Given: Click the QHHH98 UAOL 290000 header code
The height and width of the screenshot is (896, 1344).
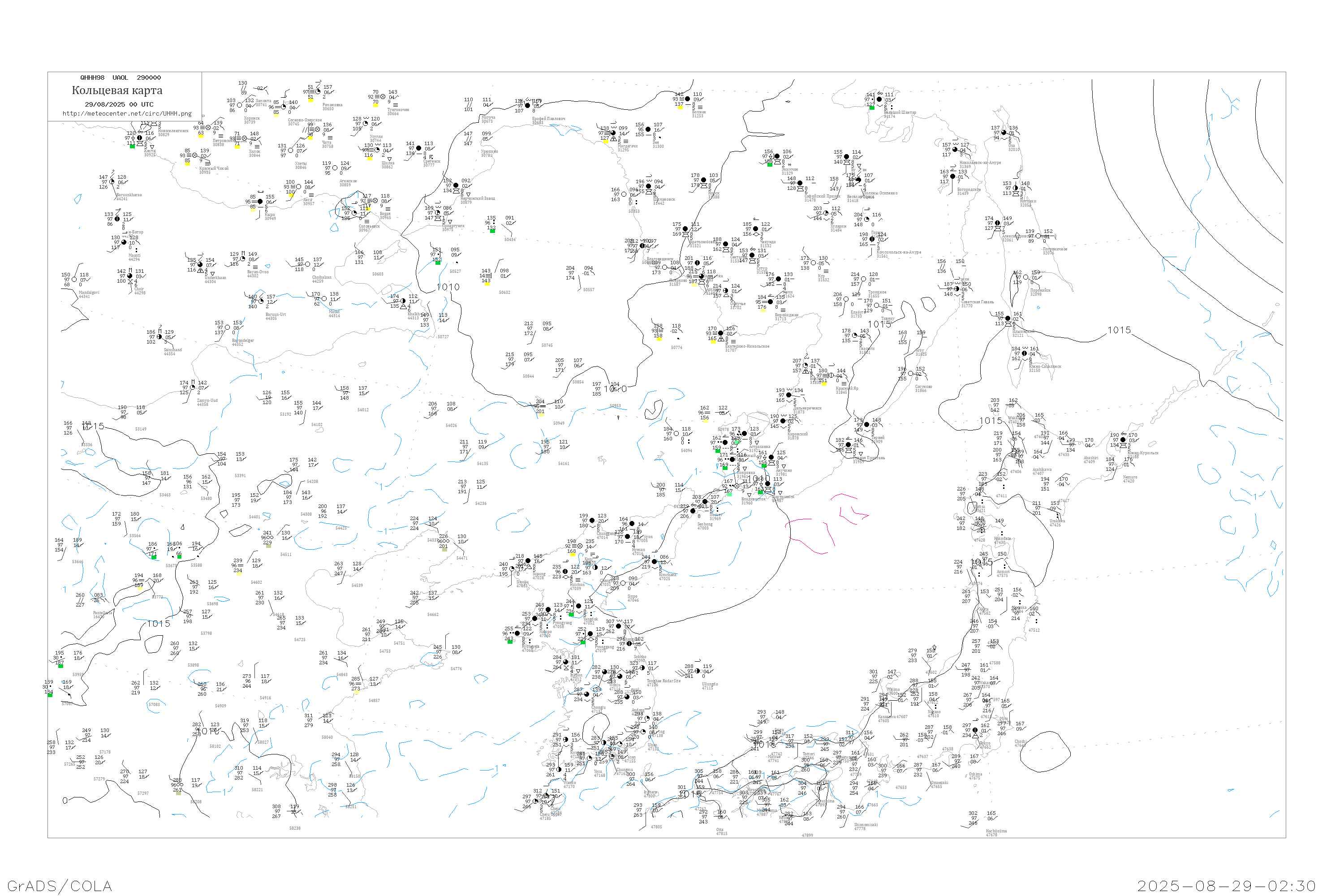Looking at the screenshot, I should coord(121,78).
